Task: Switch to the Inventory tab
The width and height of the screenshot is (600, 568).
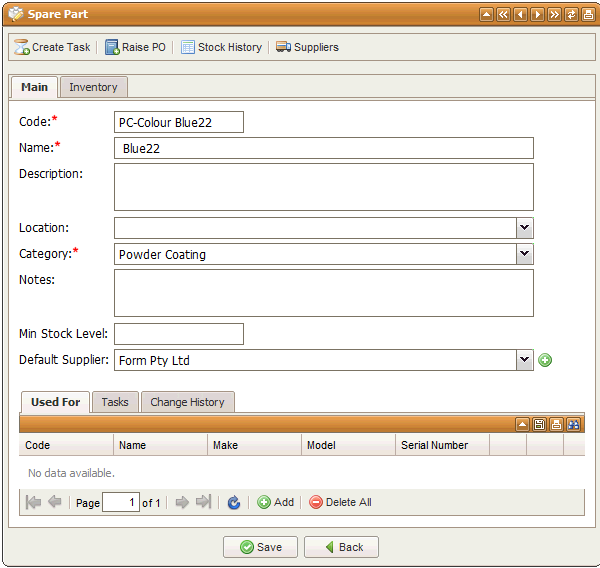Action: (x=93, y=87)
